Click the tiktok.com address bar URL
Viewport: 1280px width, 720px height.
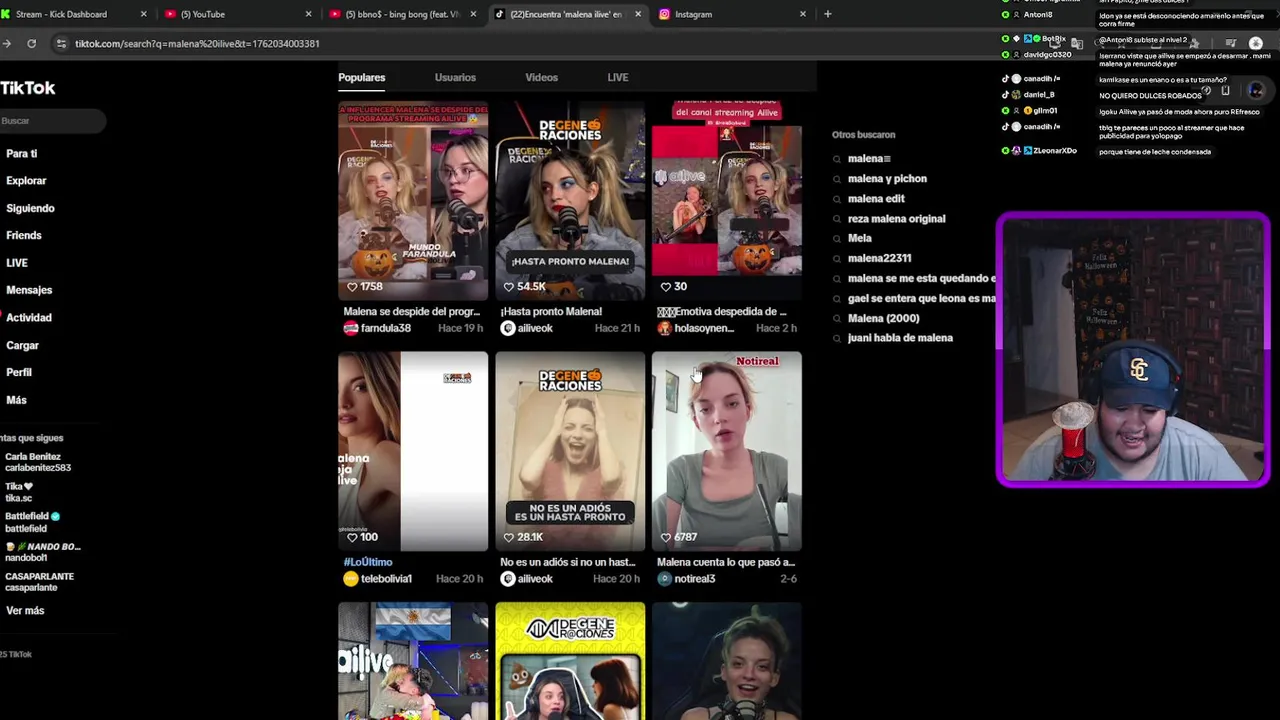pyautogui.click(x=197, y=44)
